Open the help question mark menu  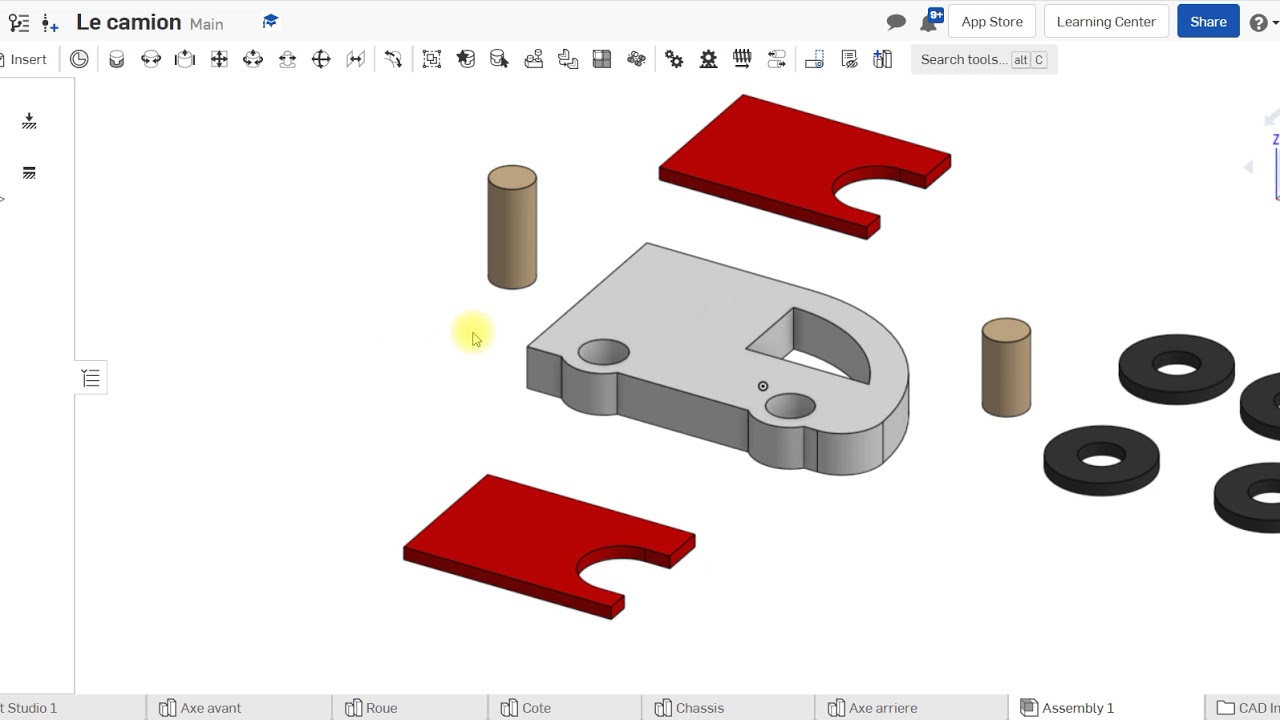click(1259, 22)
